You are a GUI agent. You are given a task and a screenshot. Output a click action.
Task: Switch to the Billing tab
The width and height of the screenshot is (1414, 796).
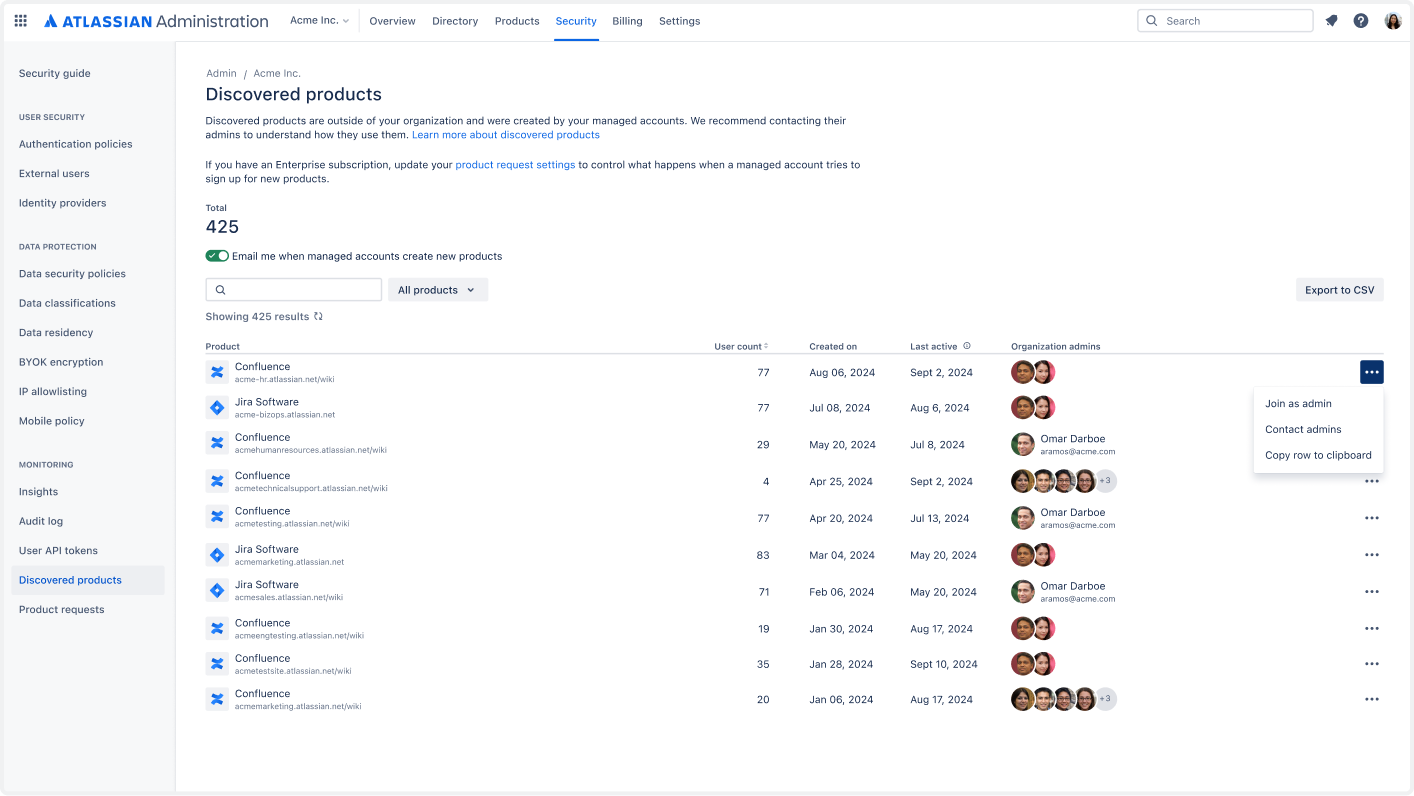click(x=627, y=20)
